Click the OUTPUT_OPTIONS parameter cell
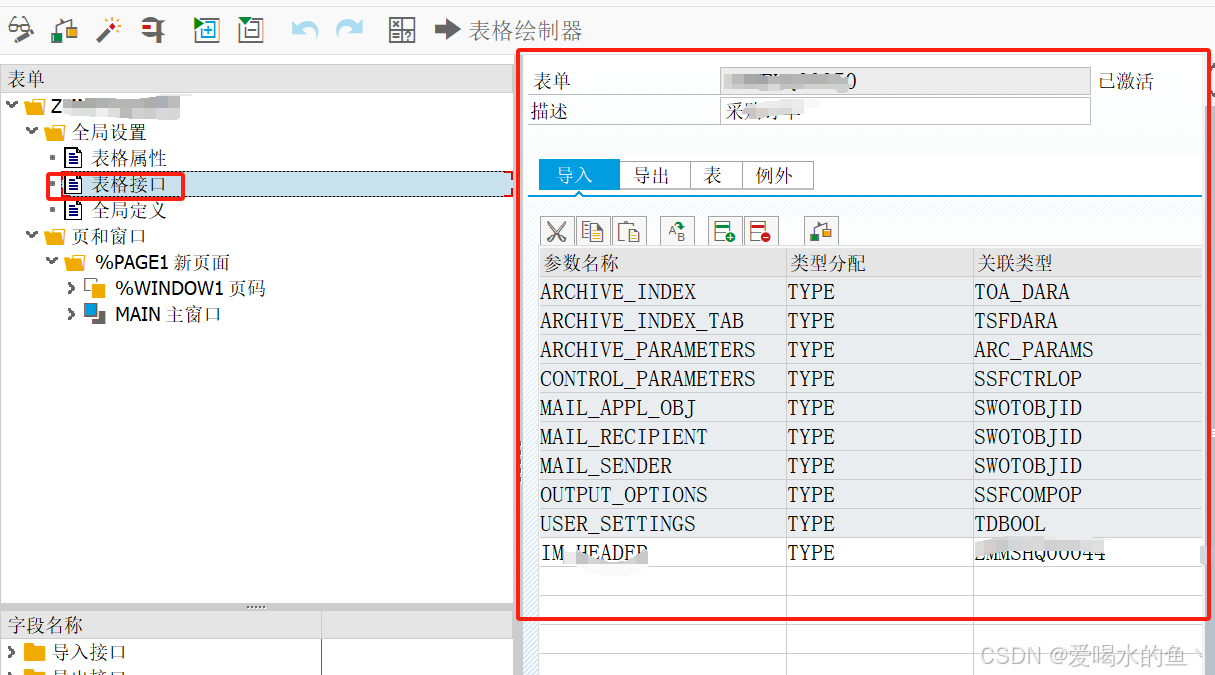 coord(661,495)
